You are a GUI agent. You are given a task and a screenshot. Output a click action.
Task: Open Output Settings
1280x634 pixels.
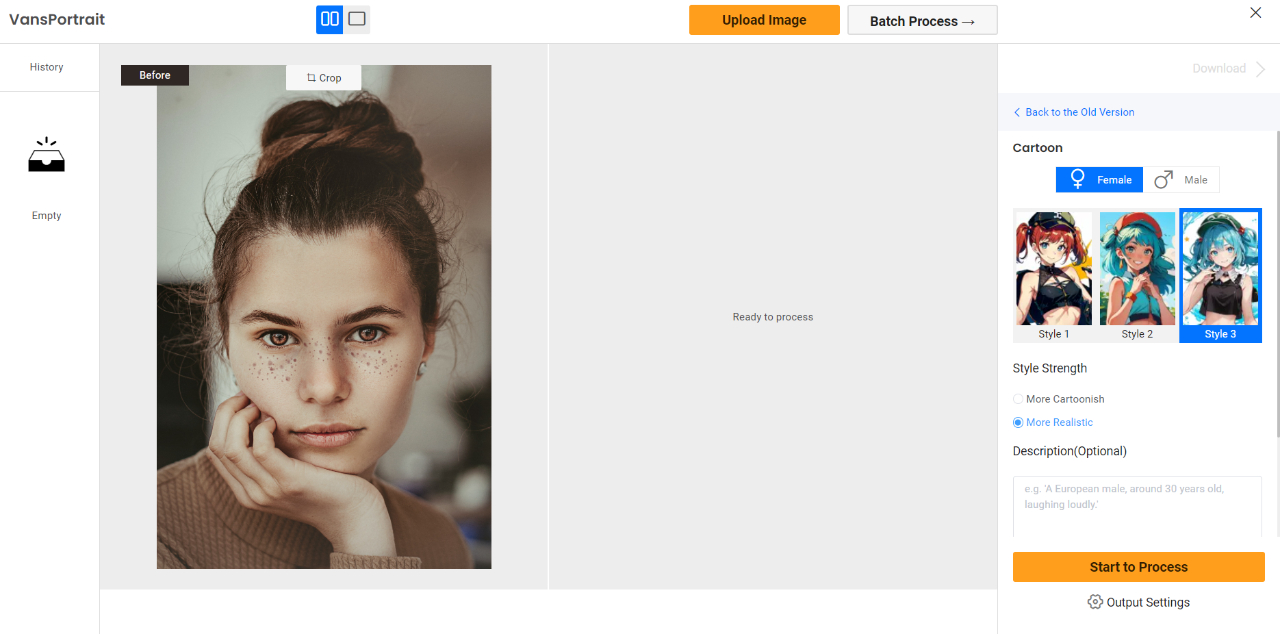(x=1138, y=602)
